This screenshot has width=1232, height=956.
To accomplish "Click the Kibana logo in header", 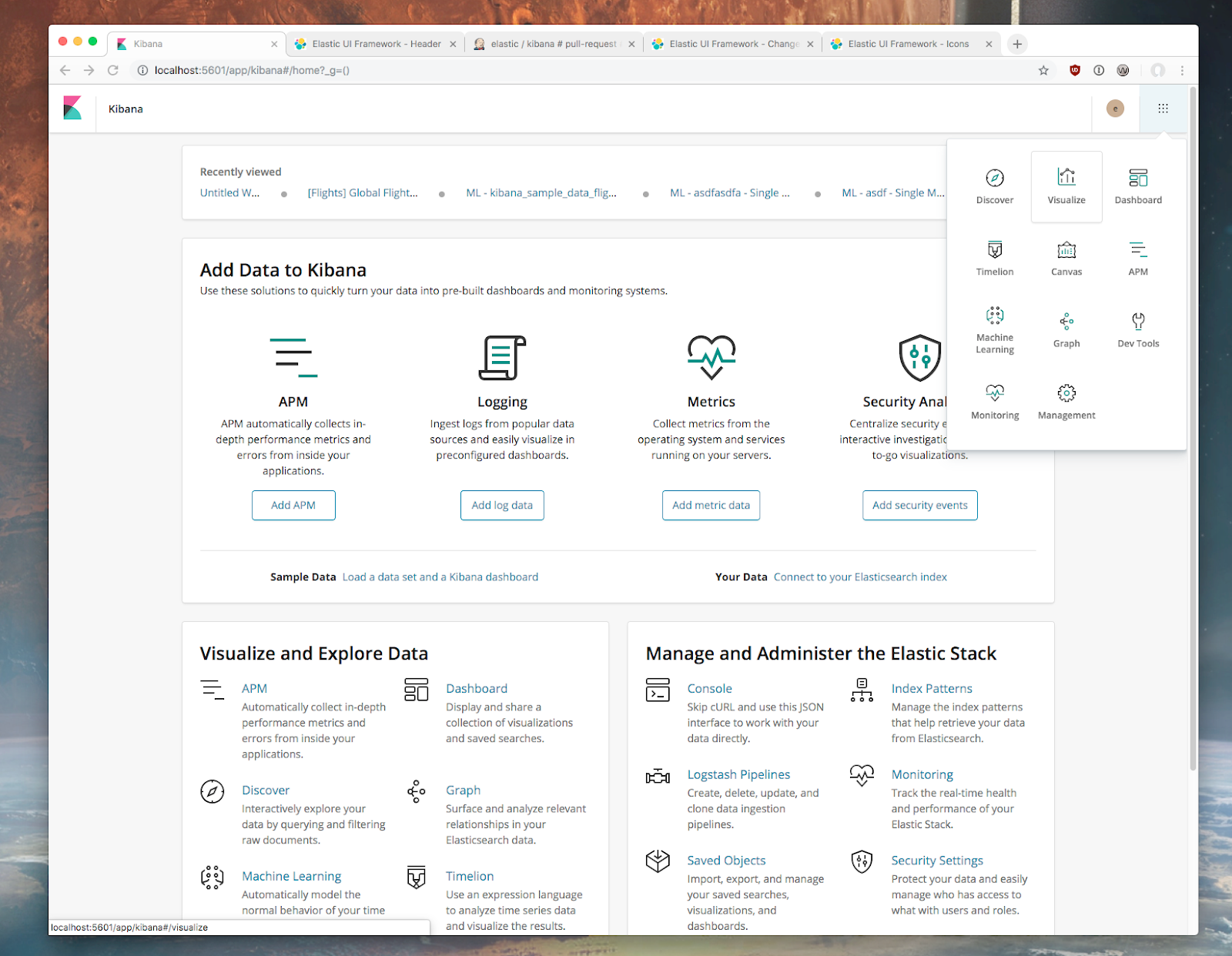I will pos(72,108).
